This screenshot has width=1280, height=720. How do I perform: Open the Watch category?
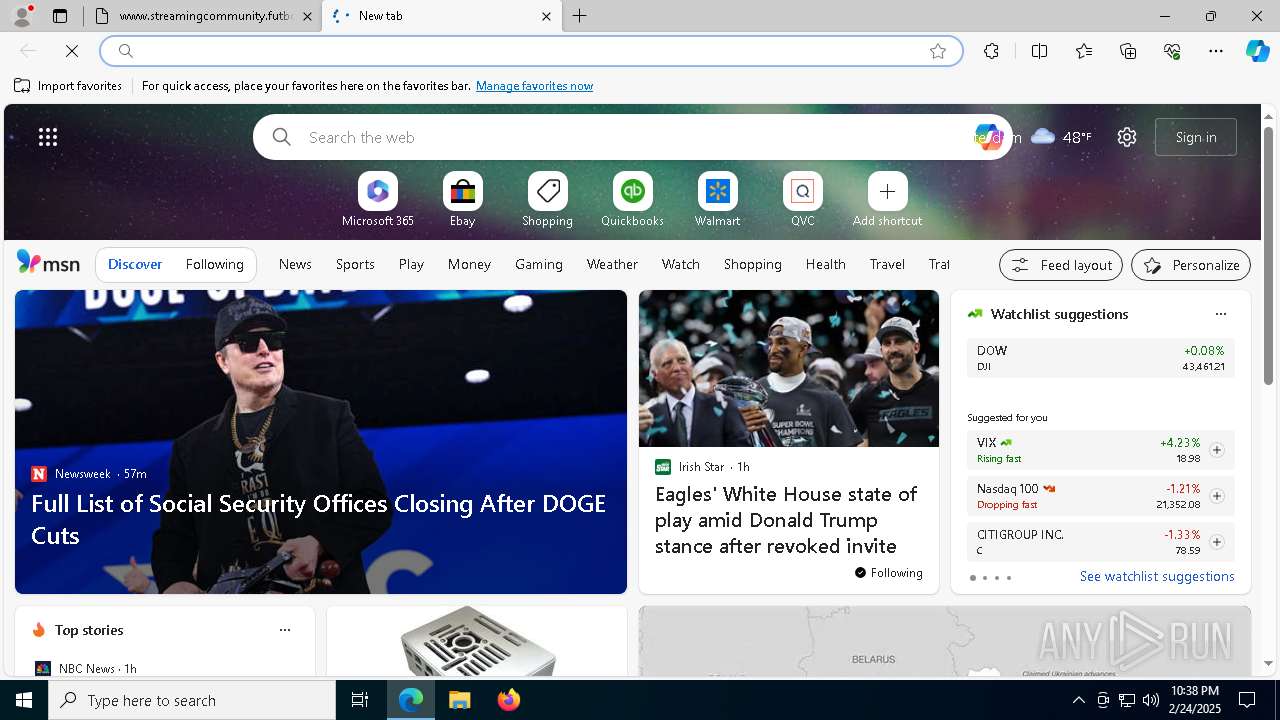click(x=681, y=264)
